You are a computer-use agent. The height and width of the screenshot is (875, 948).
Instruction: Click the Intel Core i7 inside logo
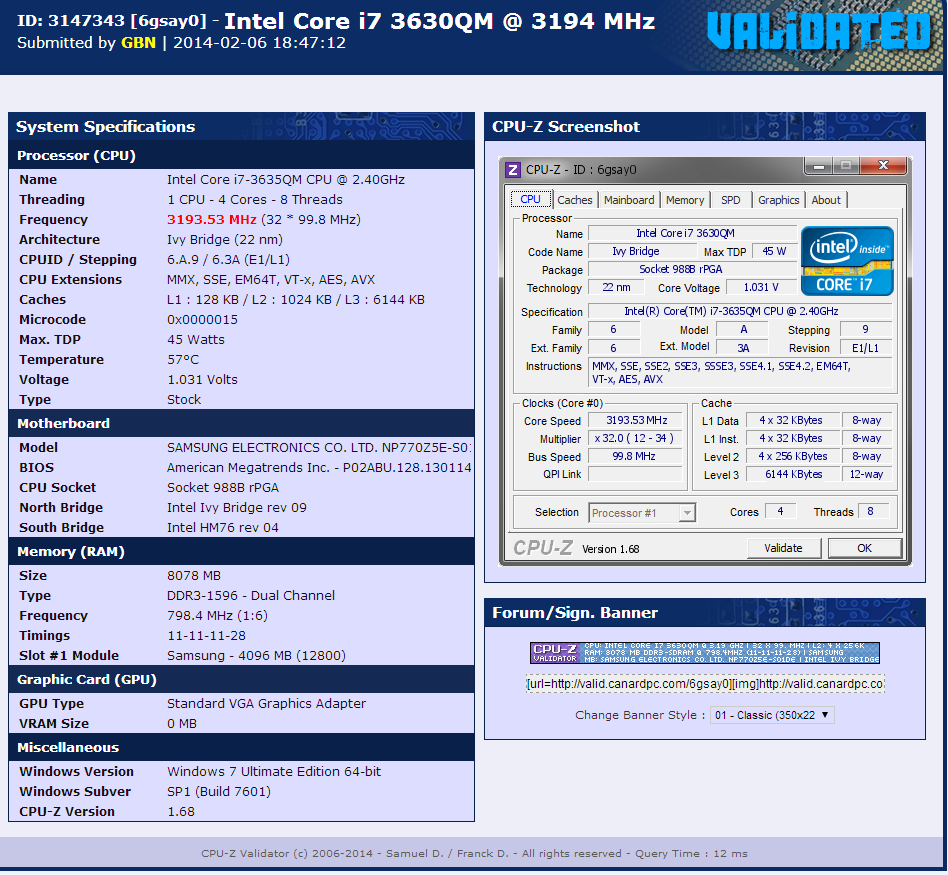click(x=847, y=261)
